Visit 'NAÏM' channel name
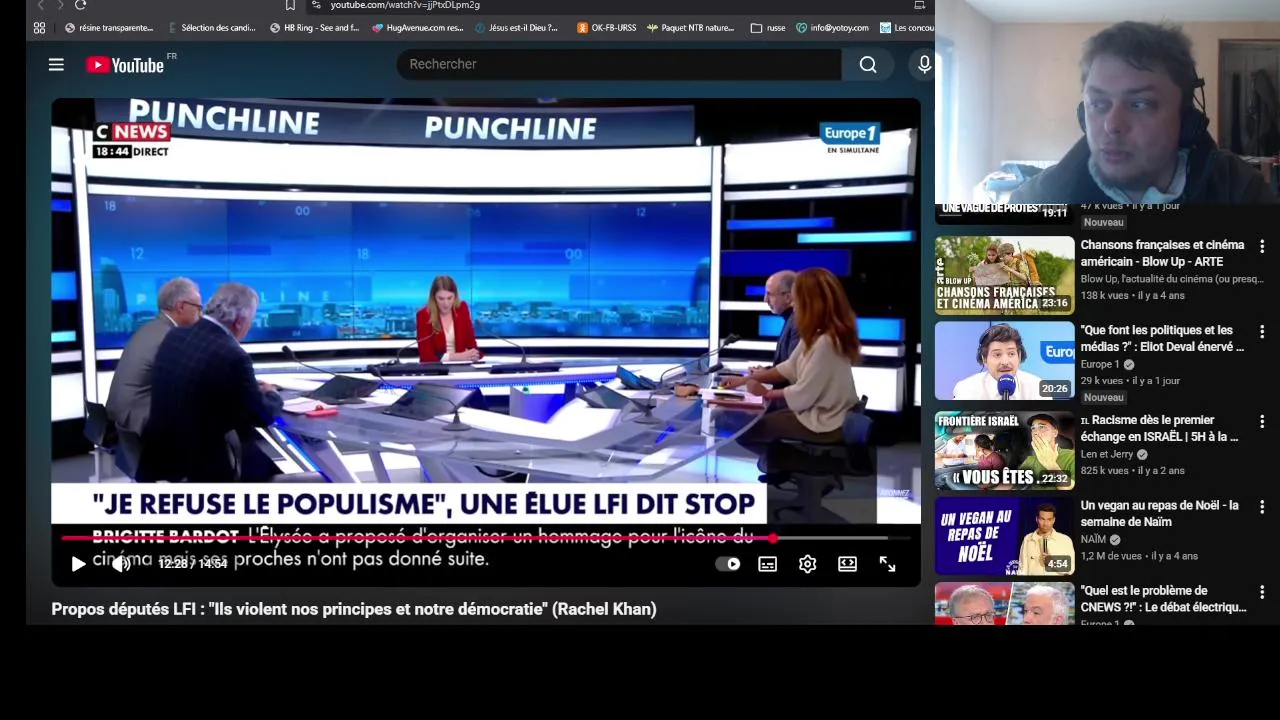The height and width of the screenshot is (720, 1280). [1093, 539]
